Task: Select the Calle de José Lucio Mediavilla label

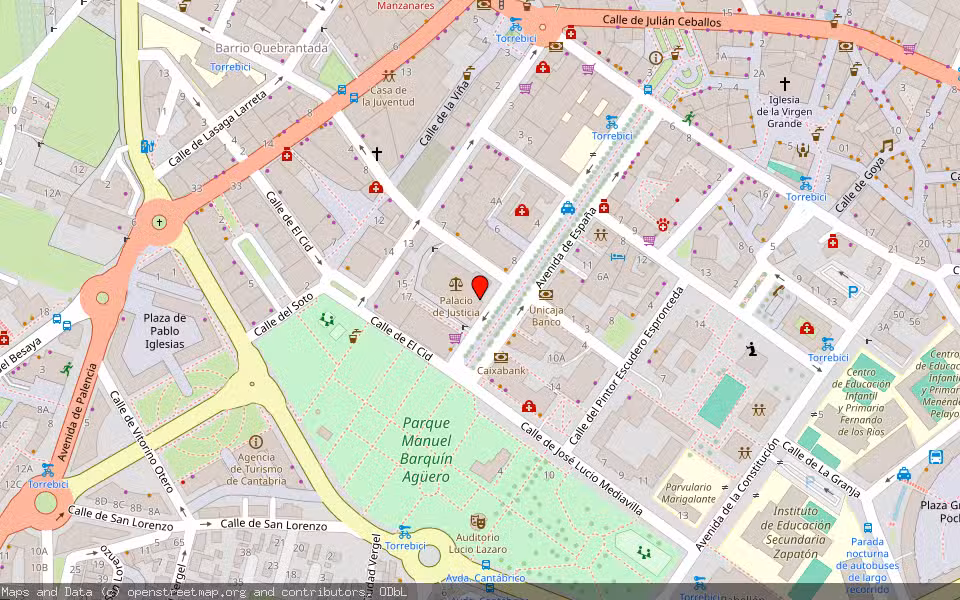Action: point(582,468)
